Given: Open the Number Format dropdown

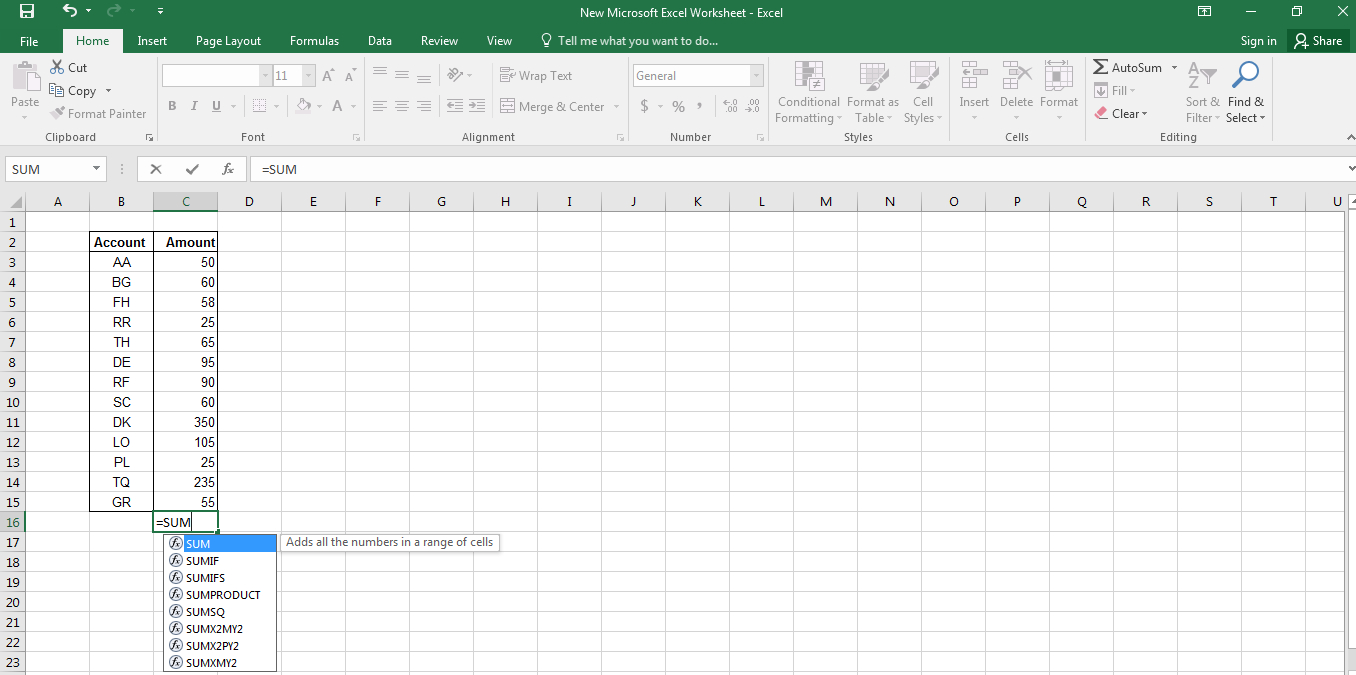Looking at the screenshot, I should coord(757,75).
